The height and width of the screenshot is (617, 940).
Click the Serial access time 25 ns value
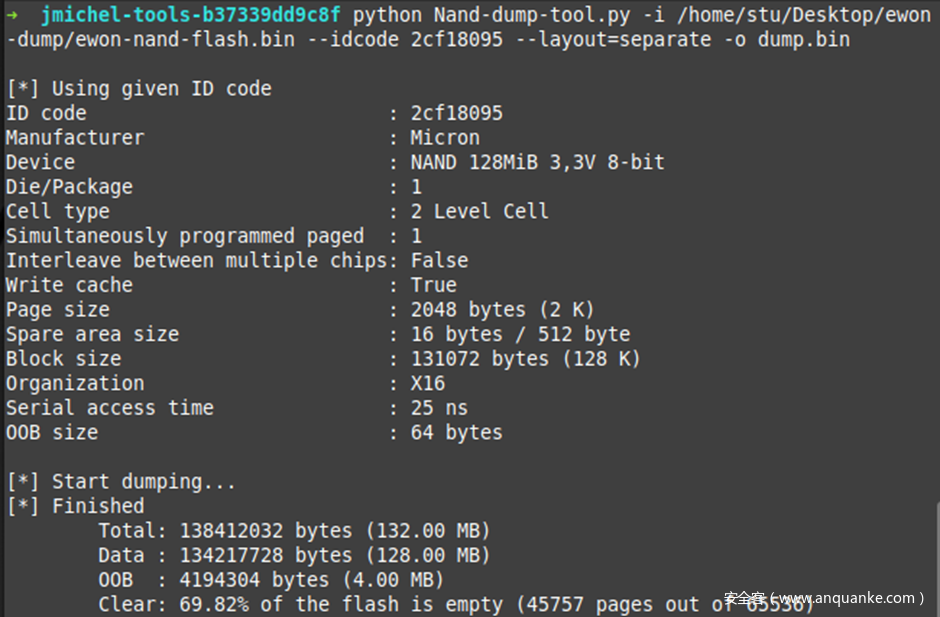coord(439,408)
